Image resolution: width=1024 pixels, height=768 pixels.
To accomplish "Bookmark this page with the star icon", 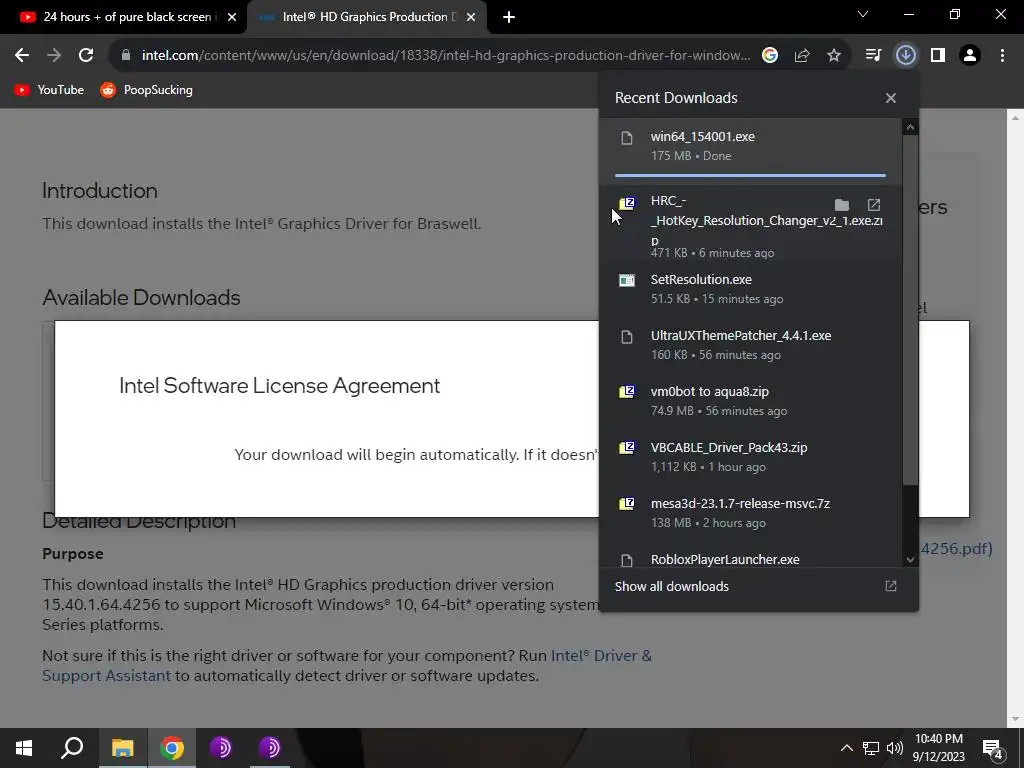I will (x=834, y=56).
